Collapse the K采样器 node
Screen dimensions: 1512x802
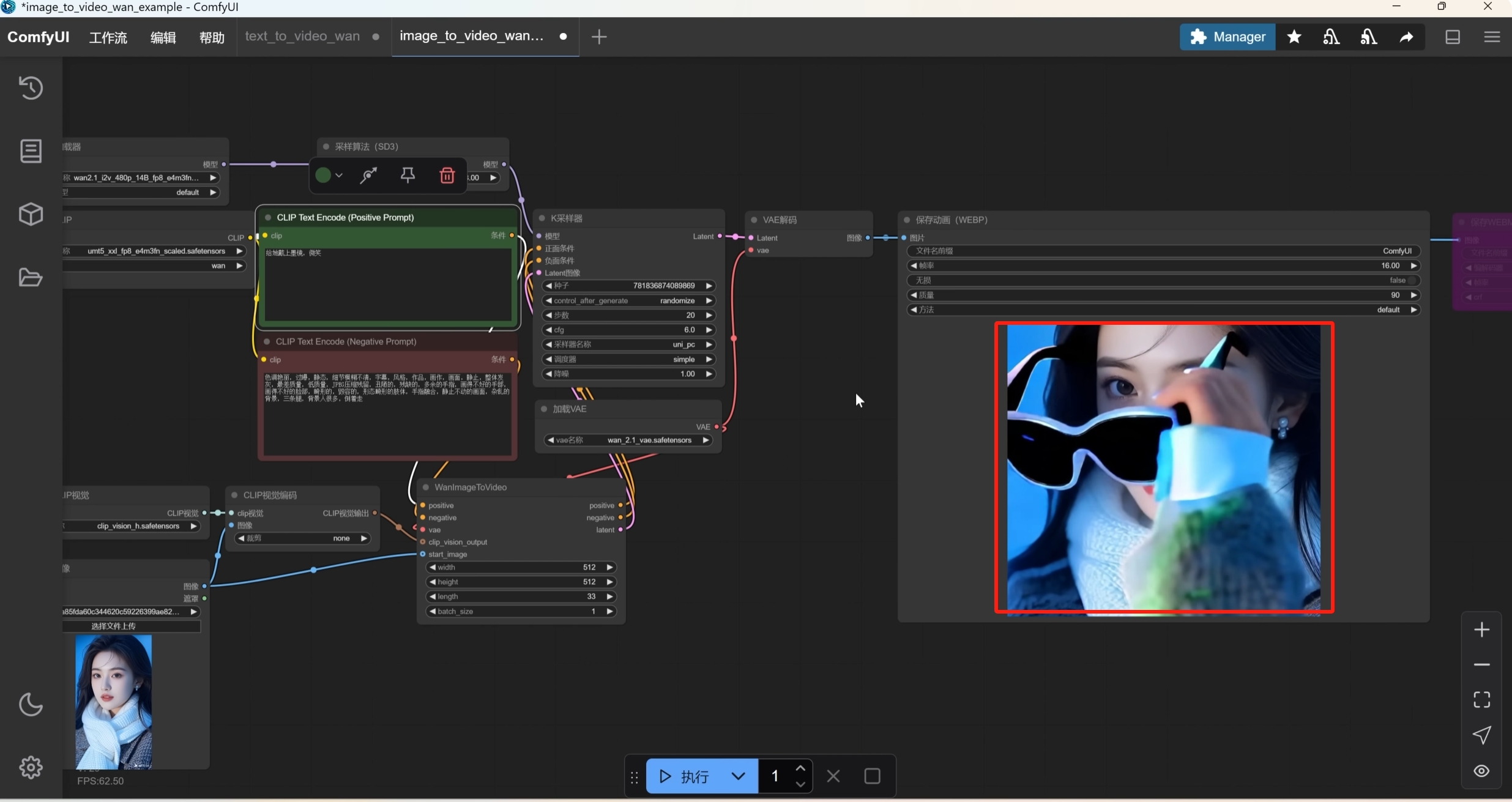(542, 218)
